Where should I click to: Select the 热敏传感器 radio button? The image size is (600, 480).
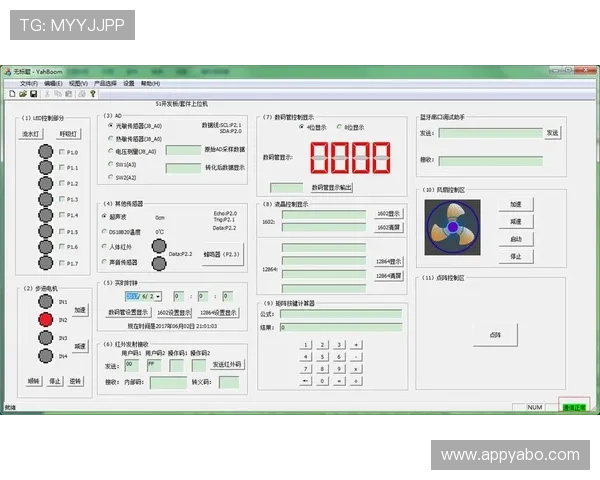pyautogui.click(x=110, y=139)
